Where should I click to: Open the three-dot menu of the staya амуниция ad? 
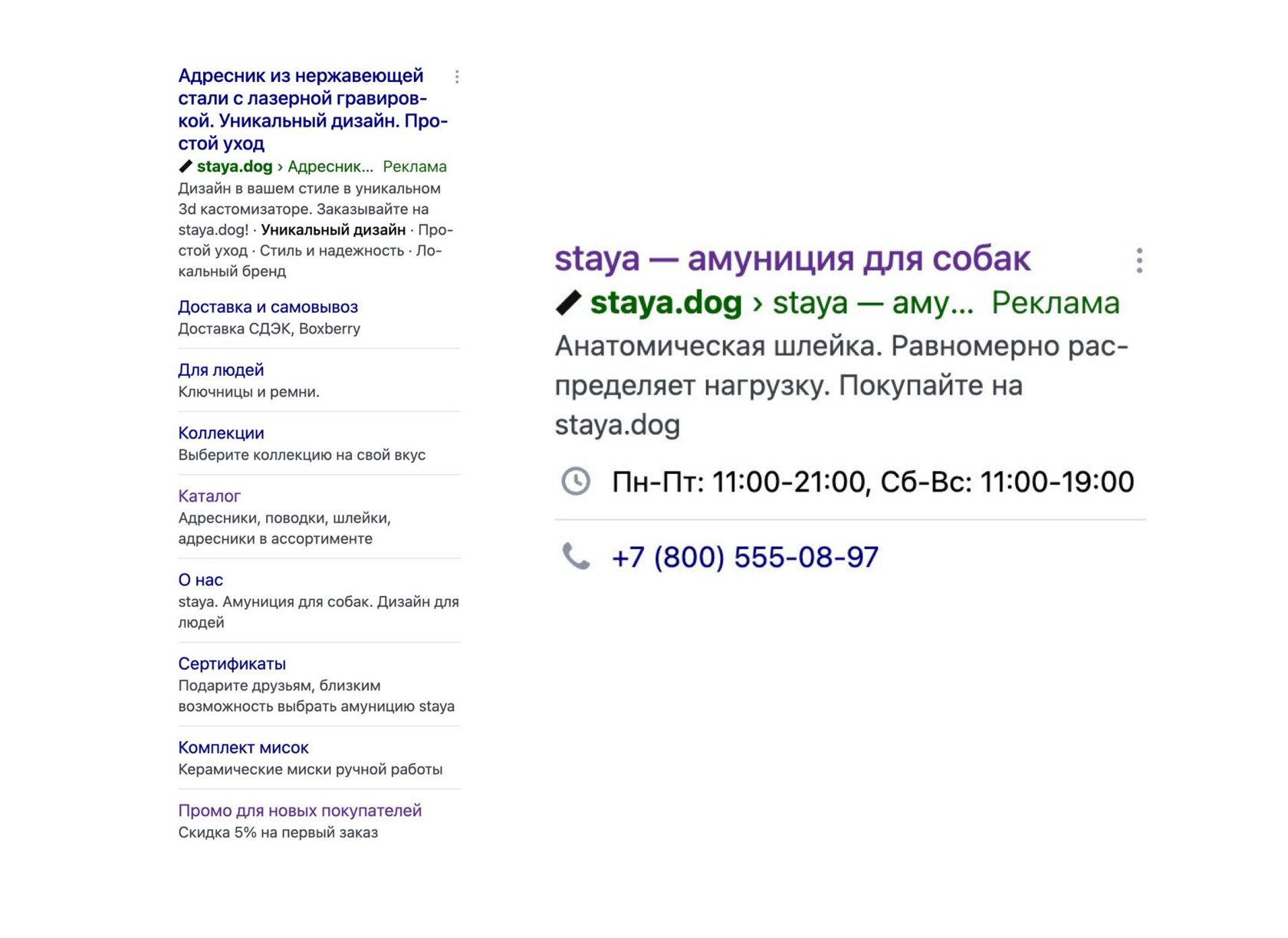(1139, 261)
